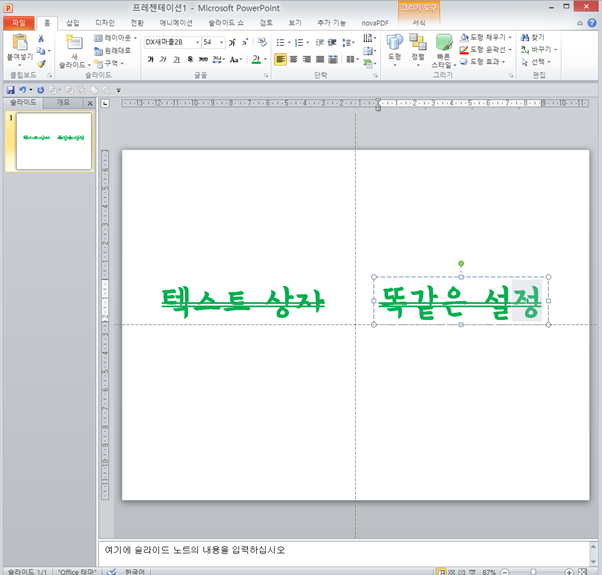This screenshot has width=602, height=575.
Task: Click the Cut scissors icon
Action: 41,38
